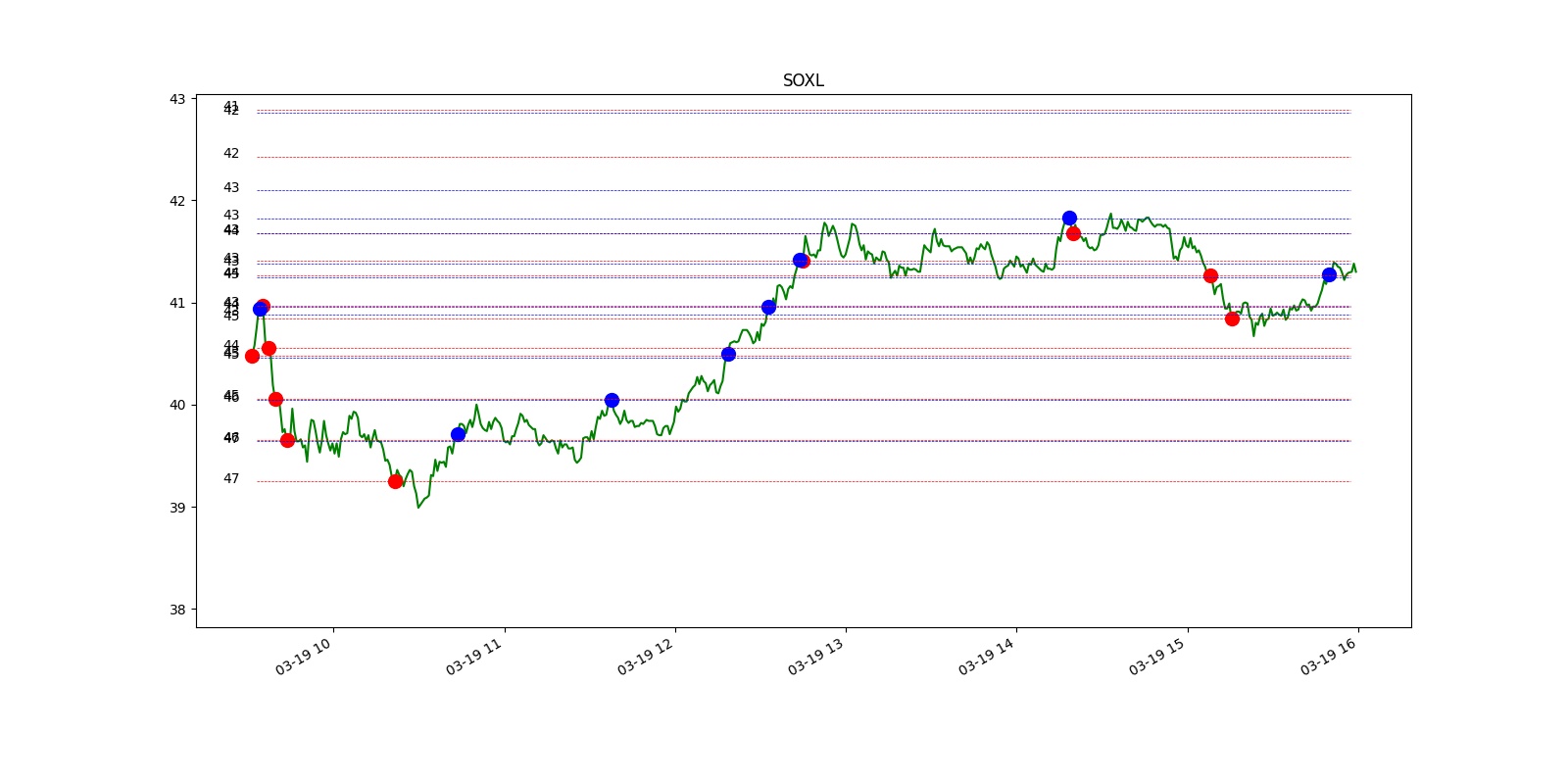Select the y-axis tick label 38
Viewport: 1568px width, 784px height.
[x=177, y=610]
